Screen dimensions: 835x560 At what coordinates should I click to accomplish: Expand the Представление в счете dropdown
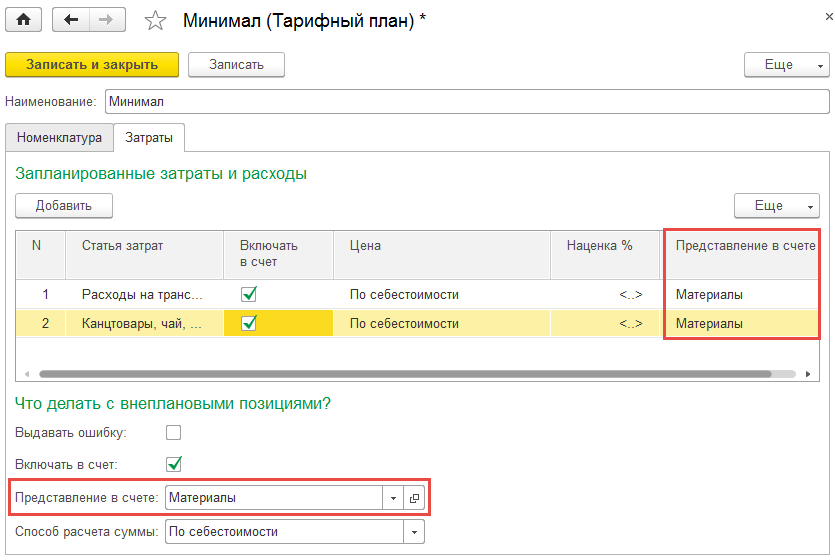(393, 498)
